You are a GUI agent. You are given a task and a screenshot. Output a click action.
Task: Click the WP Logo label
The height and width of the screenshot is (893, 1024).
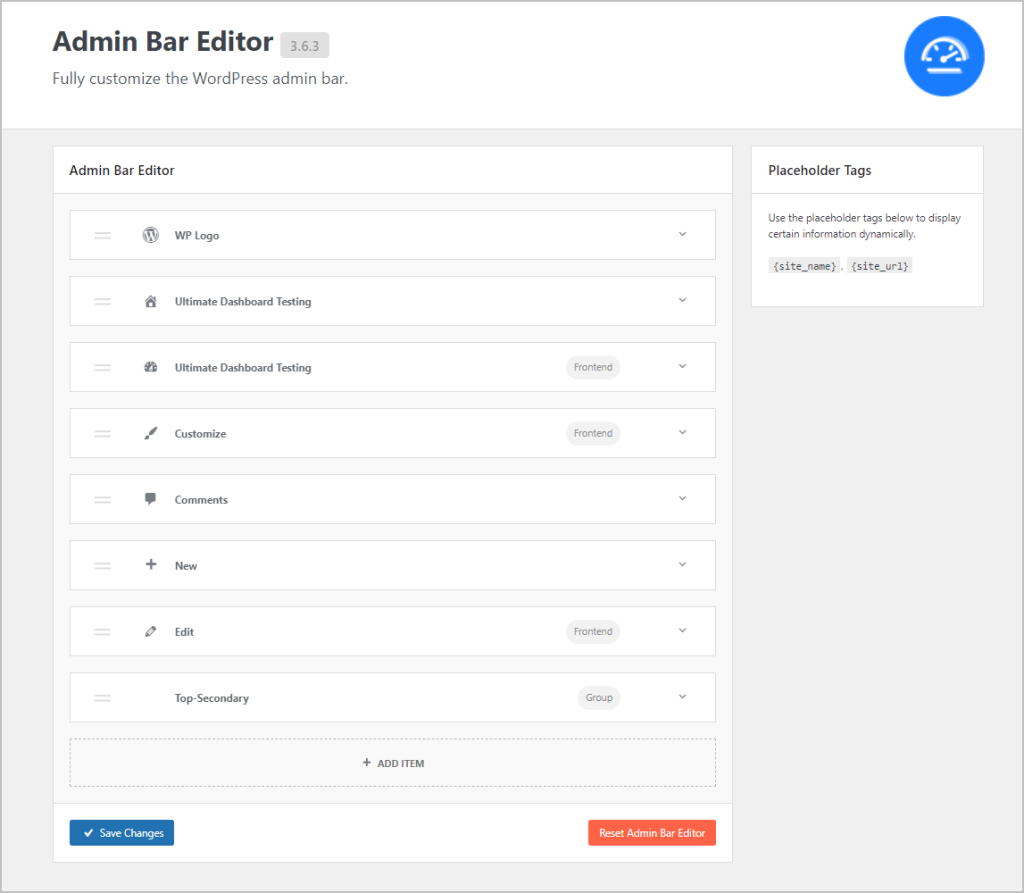(x=197, y=235)
